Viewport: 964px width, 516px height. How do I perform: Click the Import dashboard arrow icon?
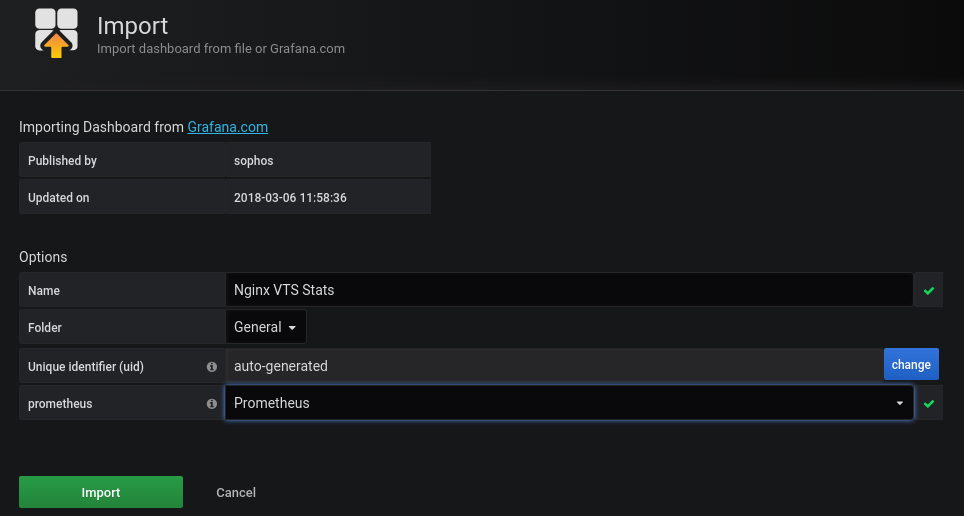tap(56, 33)
